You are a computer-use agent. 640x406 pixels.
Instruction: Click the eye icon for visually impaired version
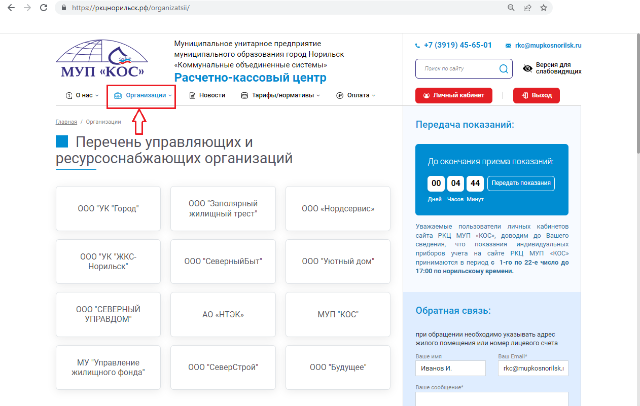(x=529, y=69)
